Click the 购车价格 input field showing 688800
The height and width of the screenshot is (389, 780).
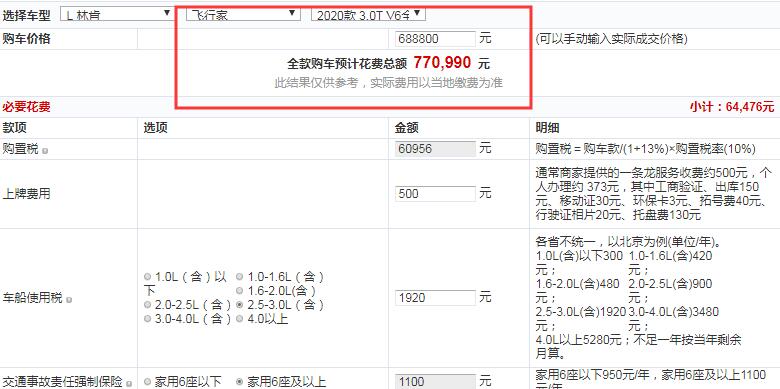point(435,39)
